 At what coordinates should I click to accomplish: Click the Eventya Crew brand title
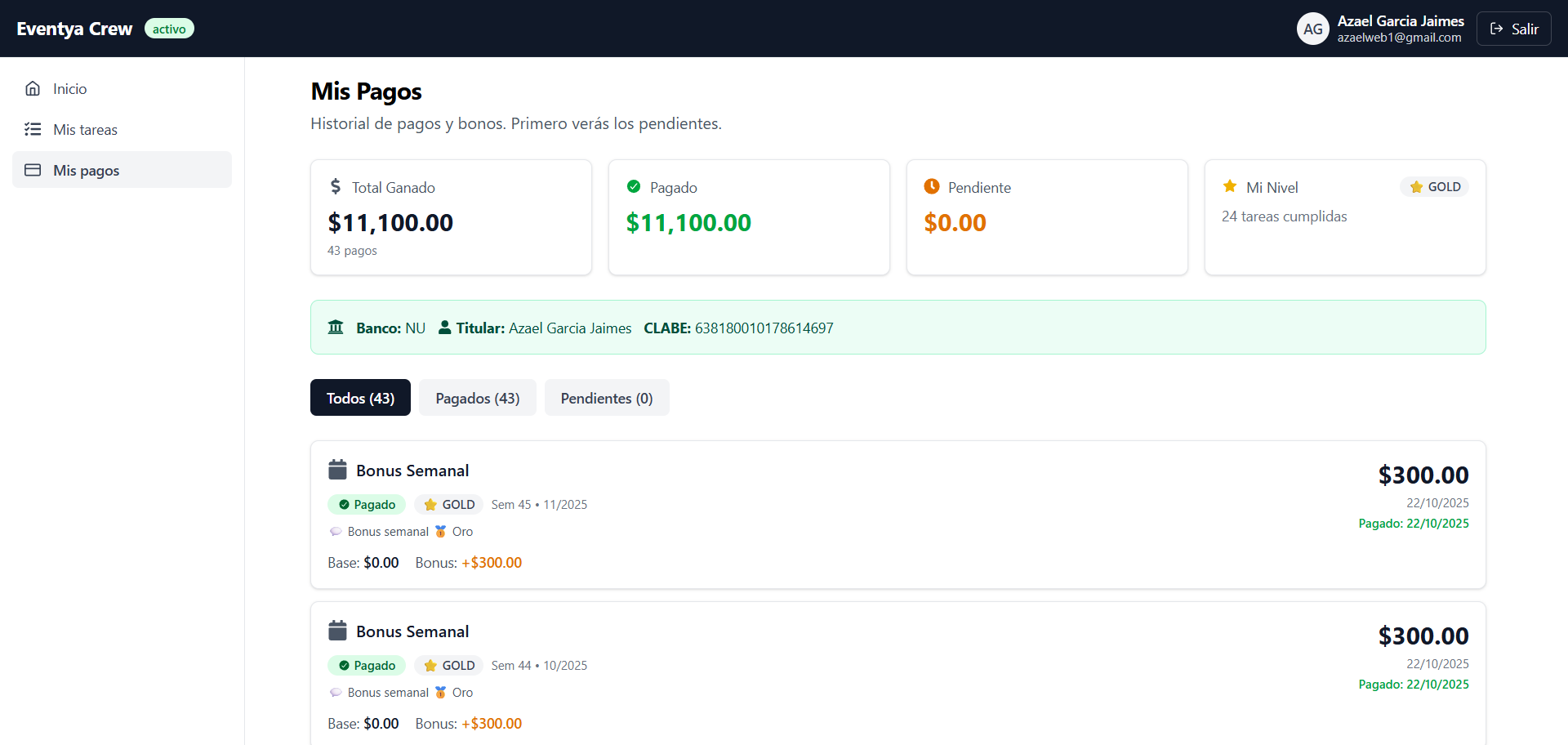[74, 29]
